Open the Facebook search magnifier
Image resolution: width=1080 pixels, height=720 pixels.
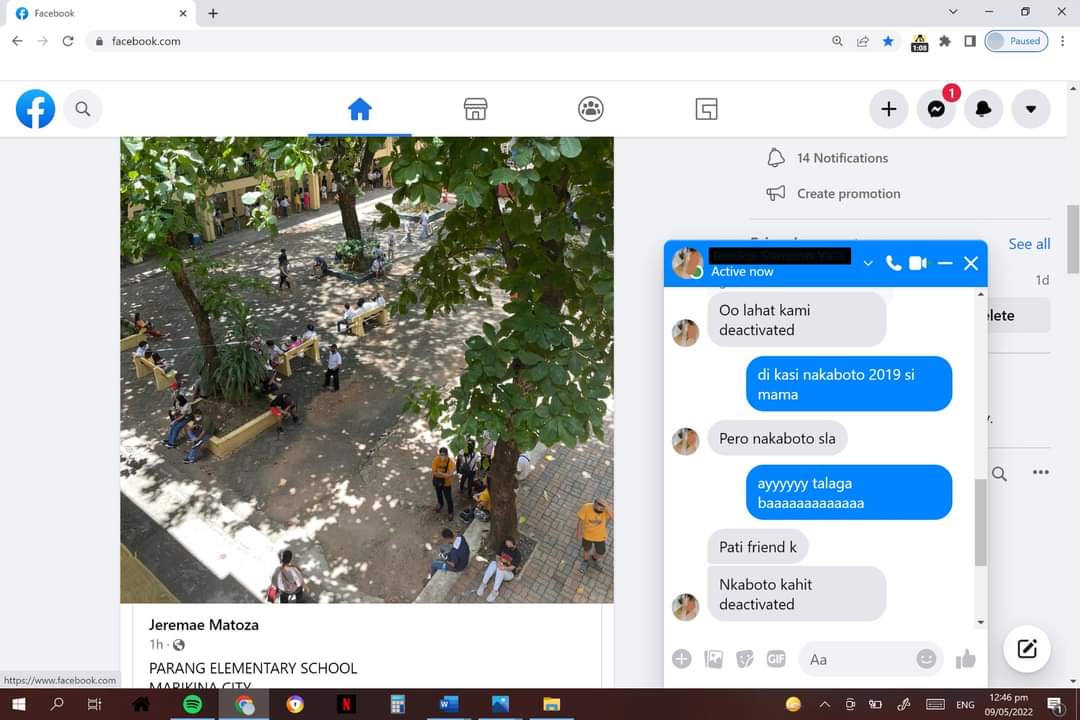(x=83, y=109)
